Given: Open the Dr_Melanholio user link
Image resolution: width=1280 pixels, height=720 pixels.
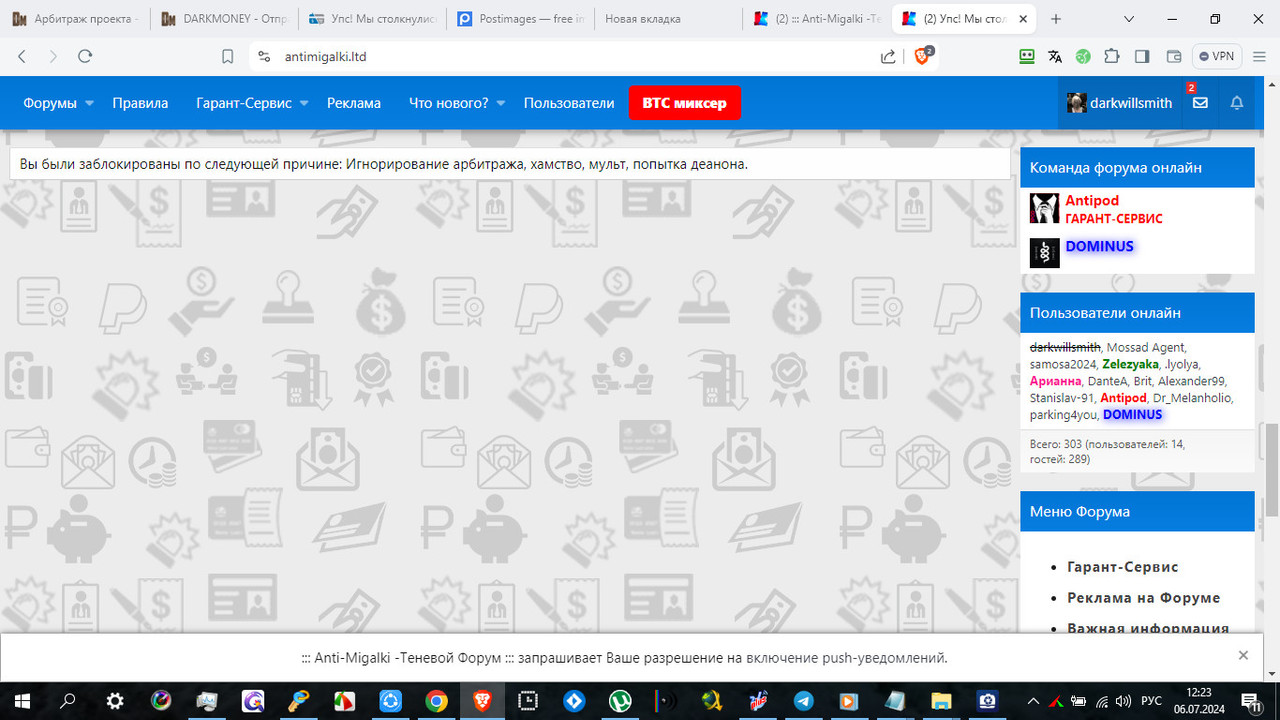Looking at the screenshot, I should (1193, 398).
